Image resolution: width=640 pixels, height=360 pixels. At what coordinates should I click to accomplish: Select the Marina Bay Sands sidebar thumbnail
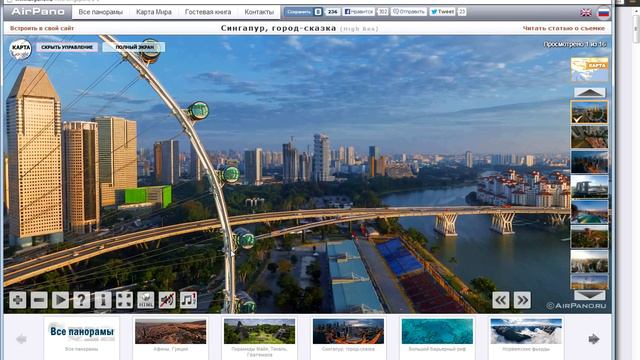(x=589, y=187)
